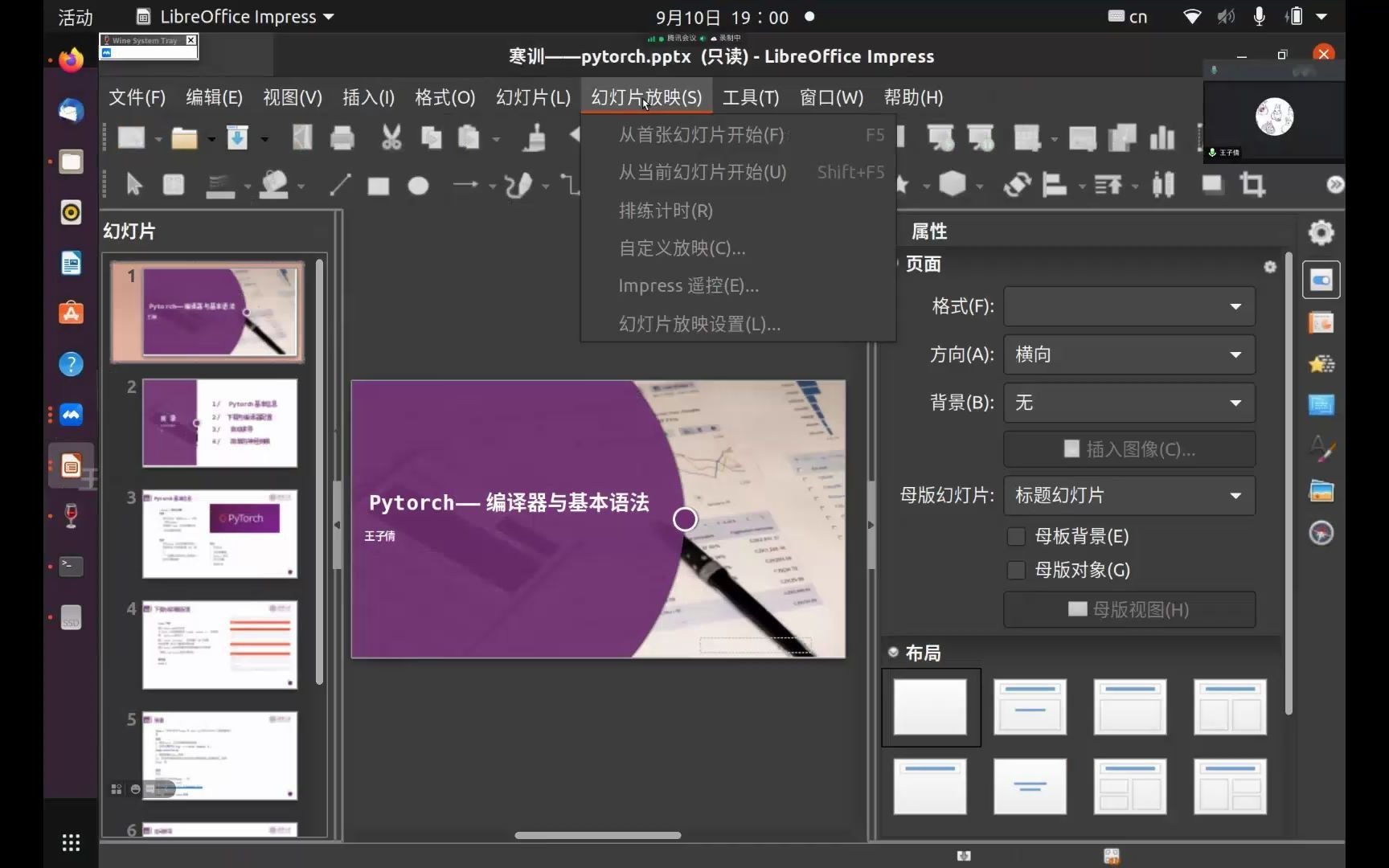Click the 母版视图(H) button
Screen dimensions: 1389x868
[x=1129, y=609]
